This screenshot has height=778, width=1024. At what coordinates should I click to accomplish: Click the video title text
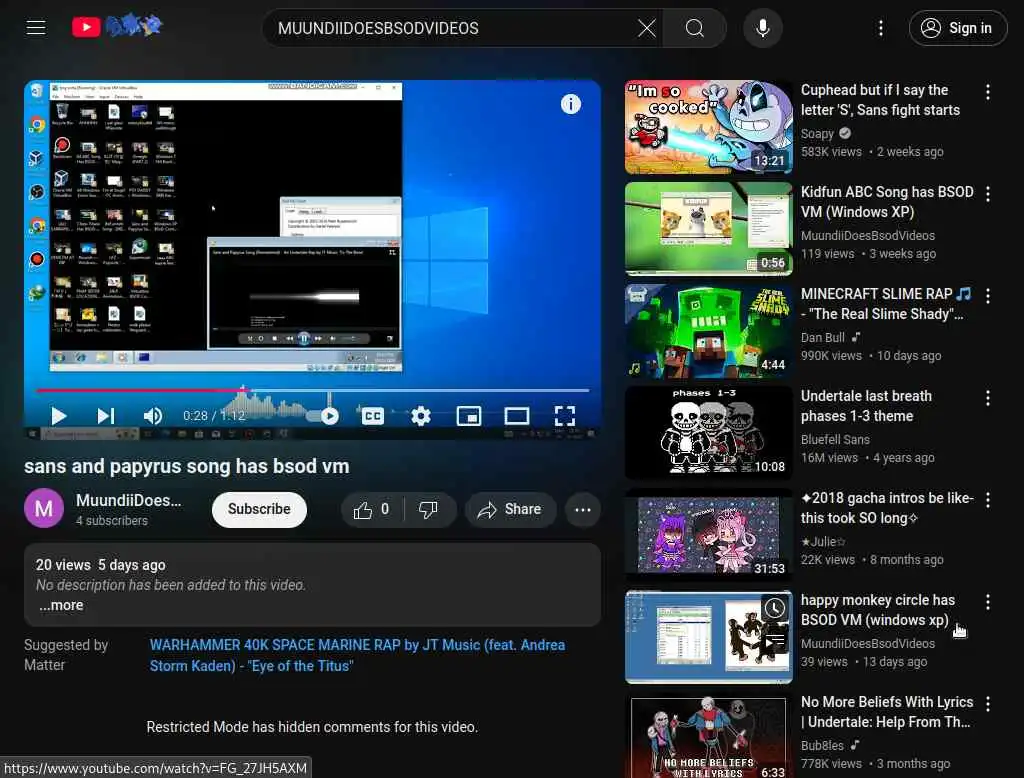pyautogui.click(x=187, y=466)
